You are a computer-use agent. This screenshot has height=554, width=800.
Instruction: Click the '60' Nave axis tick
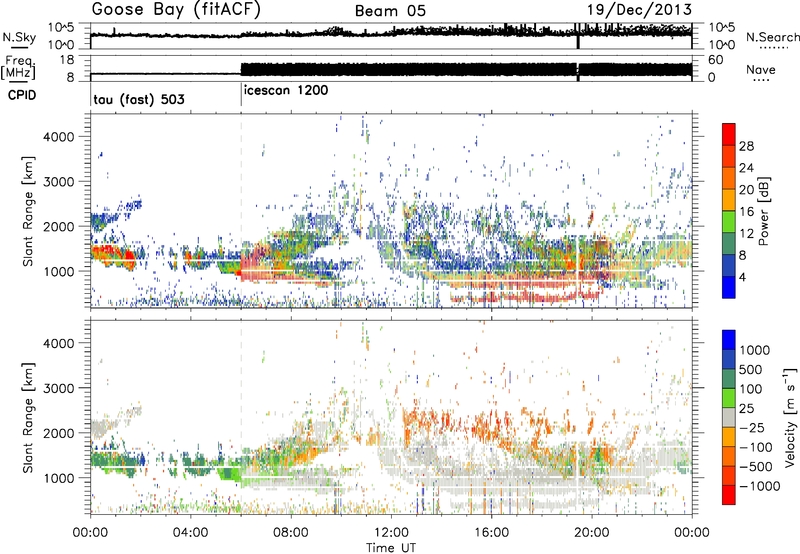[716, 60]
